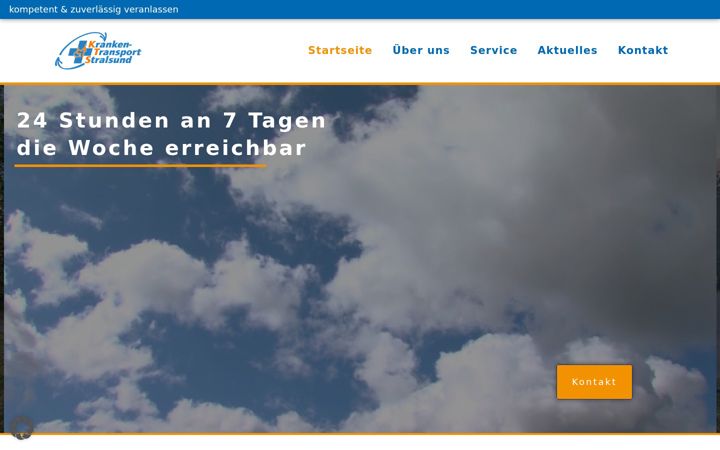
Task: Click the orange Kontakt button
Action: click(594, 382)
